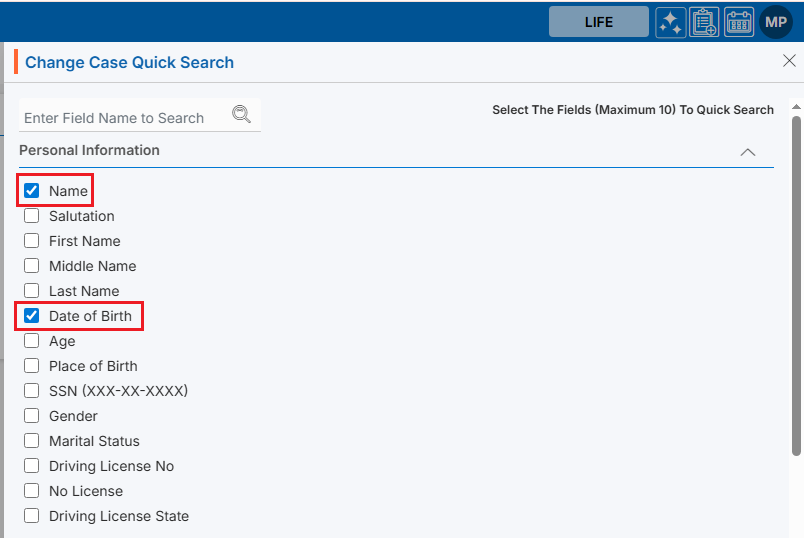Tick the Driving License No checkbox
Viewport: 804px width, 538px height.
pyautogui.click(x=32, y=466)
